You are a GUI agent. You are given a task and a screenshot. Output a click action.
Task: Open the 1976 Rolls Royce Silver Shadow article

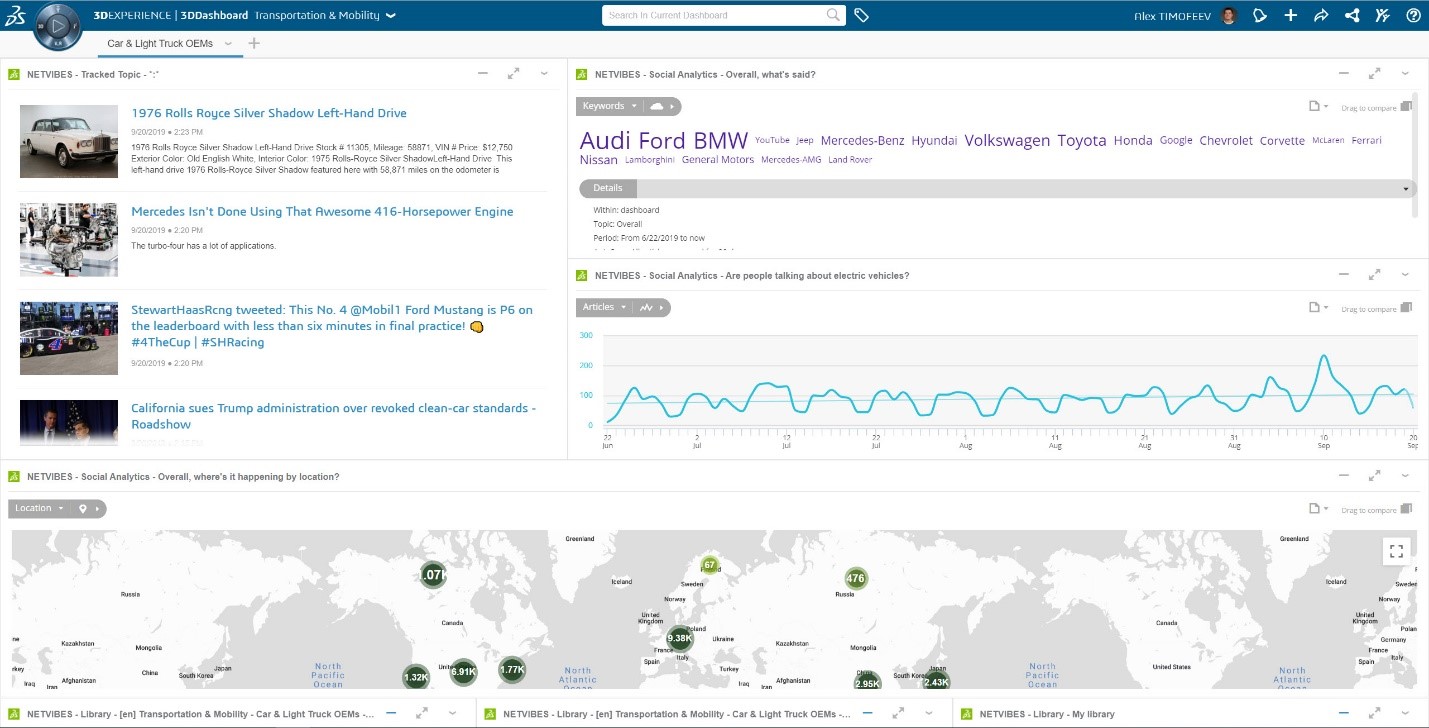tap(269, 113)
